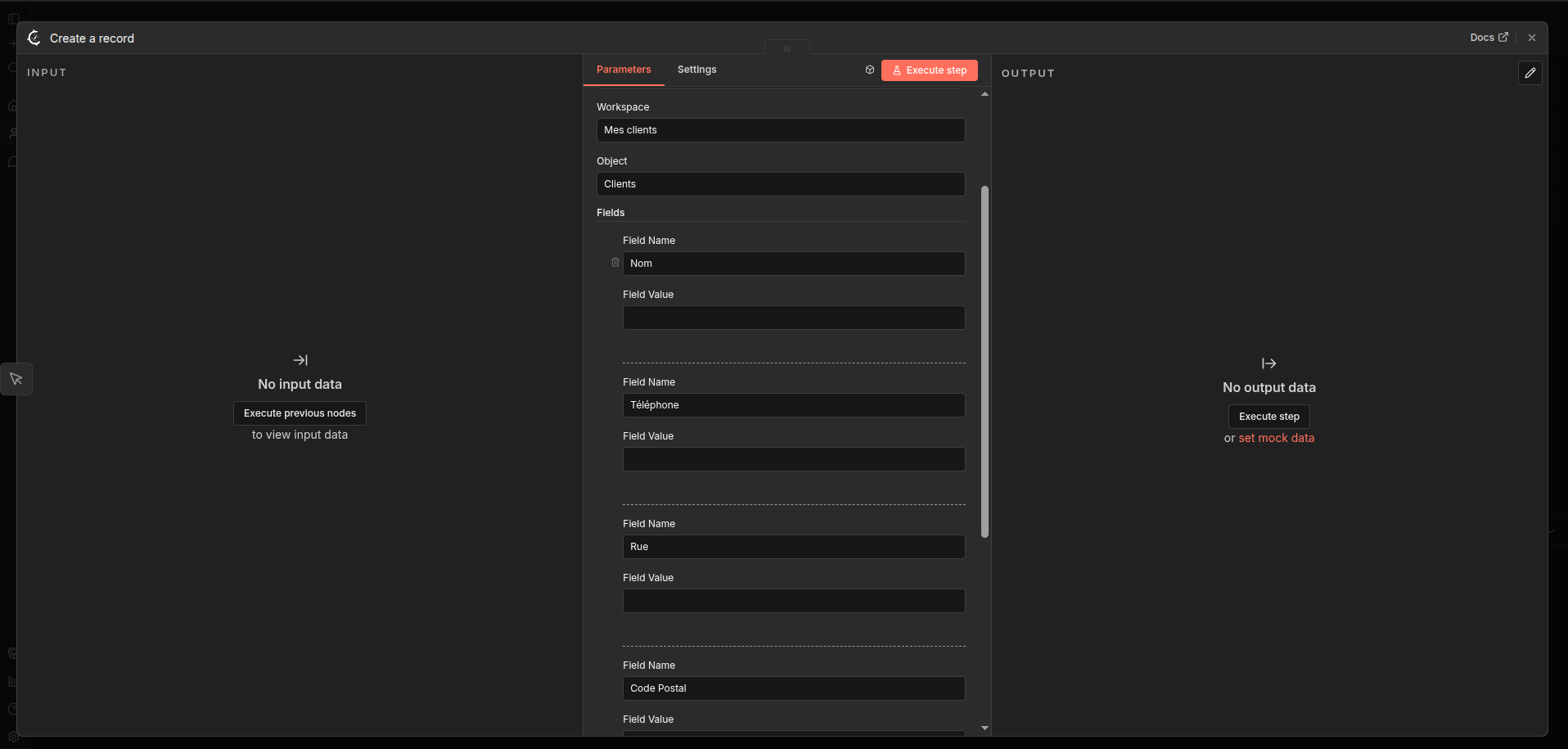Screen dimensions: 1568x749
Task: Click the Field Value input under Nom
Action: 793,318
